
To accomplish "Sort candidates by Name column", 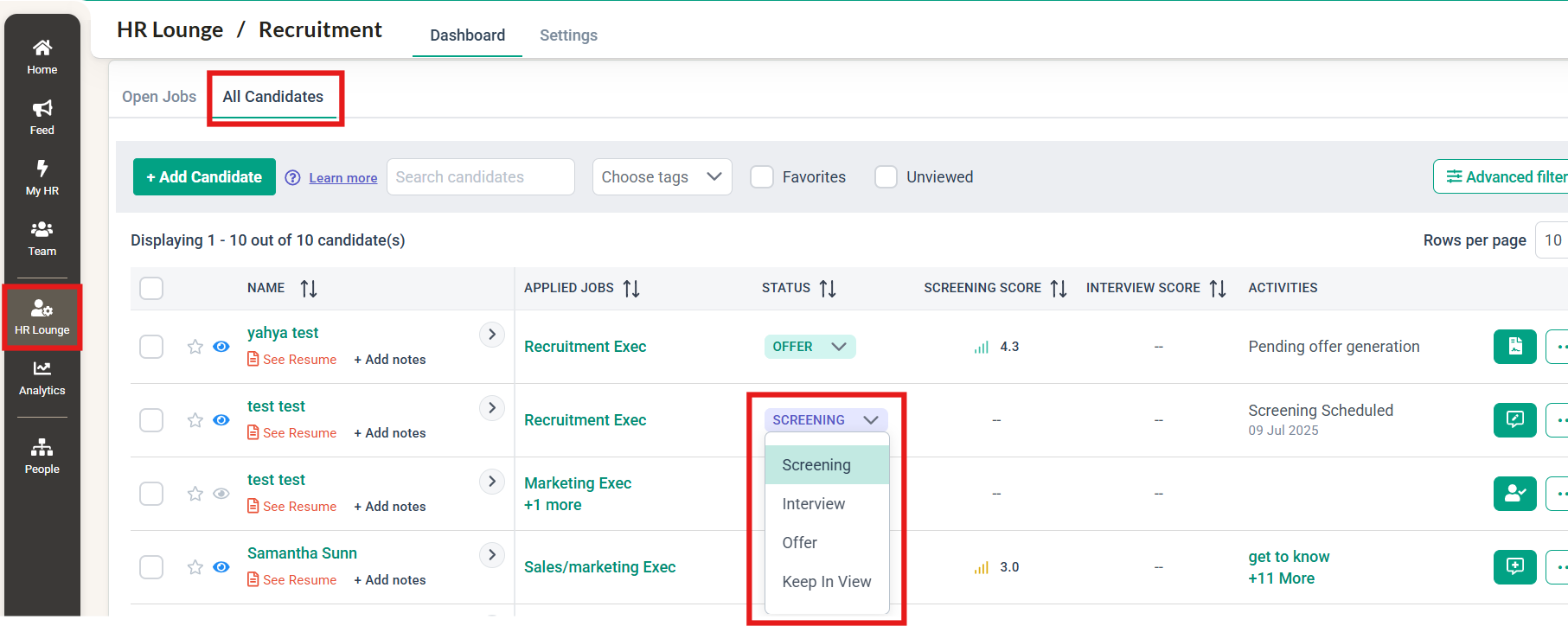I will click(309, 288).
